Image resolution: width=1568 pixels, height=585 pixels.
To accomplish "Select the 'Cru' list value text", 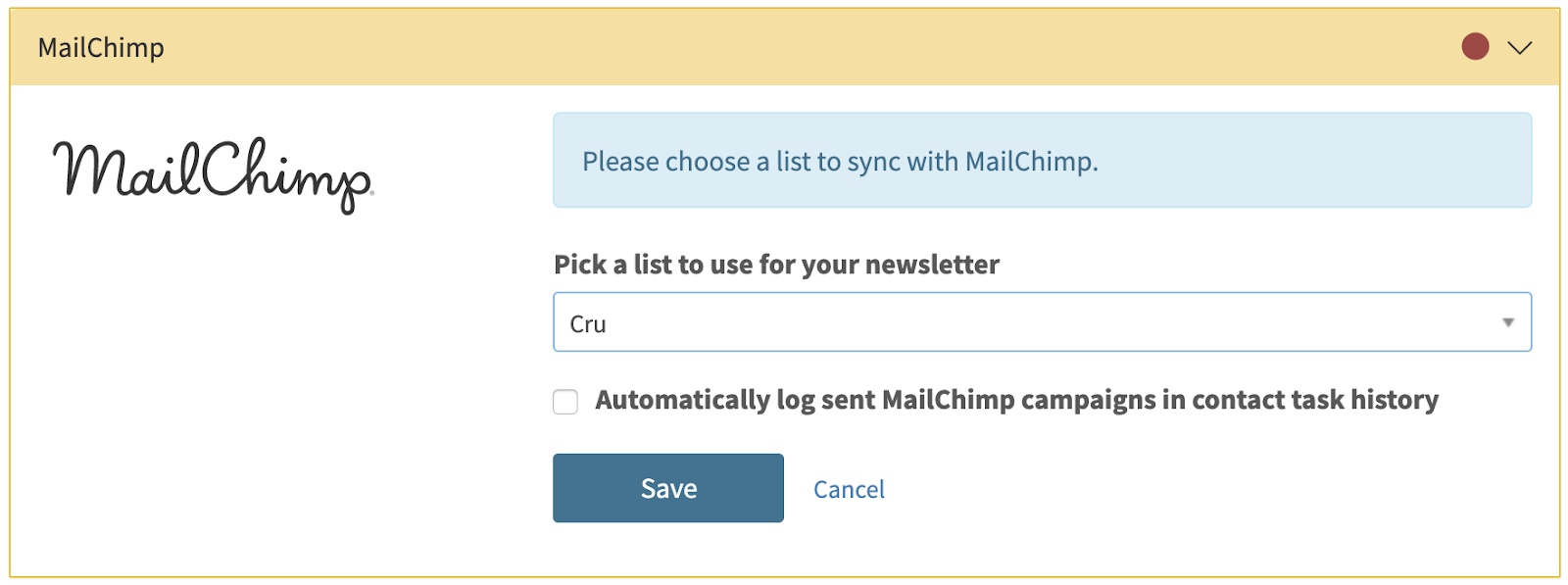I will coord(588,324).
